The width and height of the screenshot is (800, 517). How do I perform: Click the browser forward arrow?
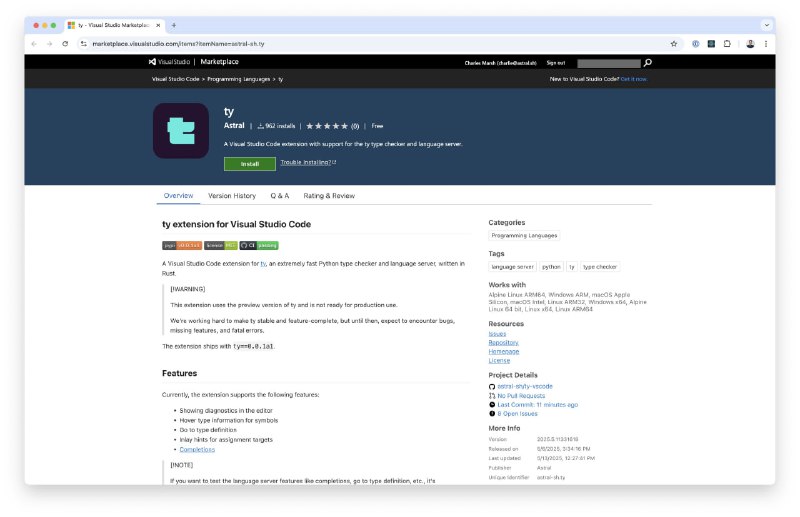point(49,44)
